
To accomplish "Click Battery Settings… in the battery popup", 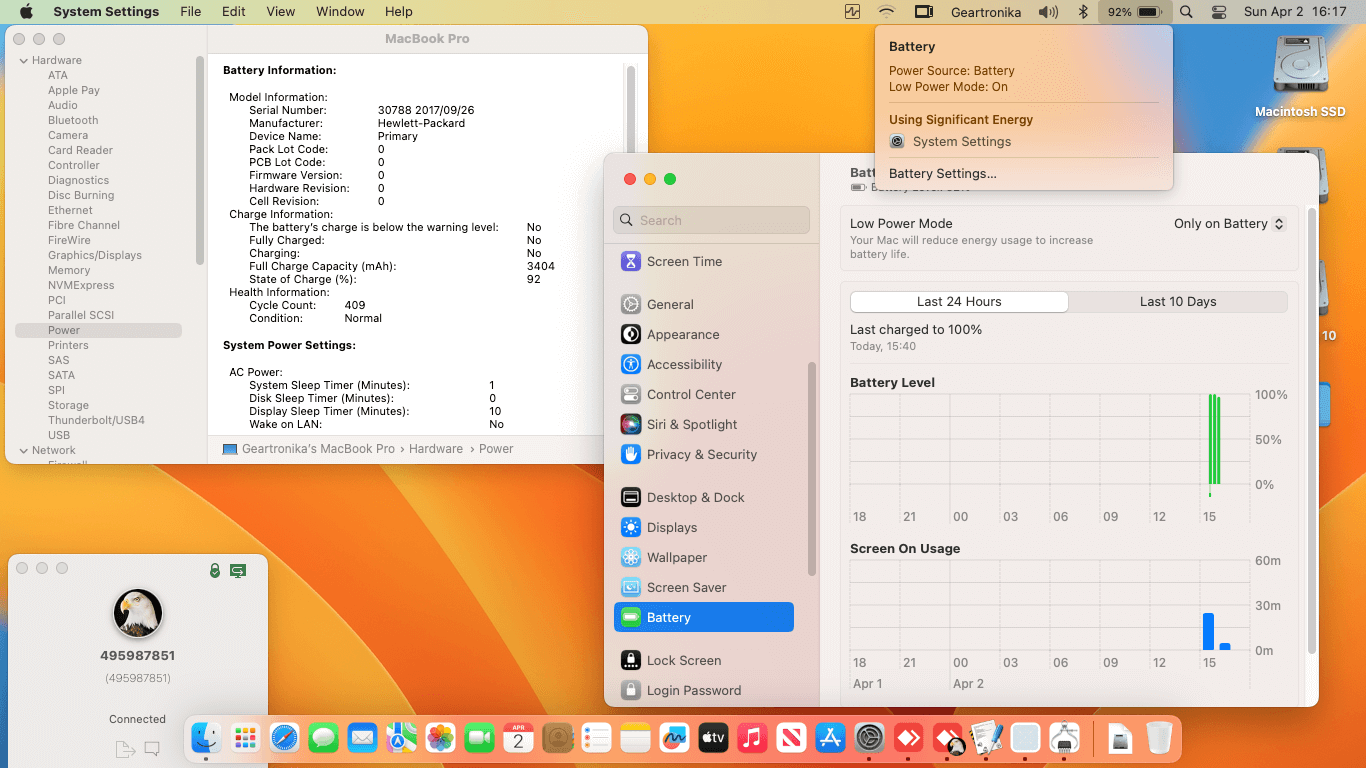I will pos(943,174).
